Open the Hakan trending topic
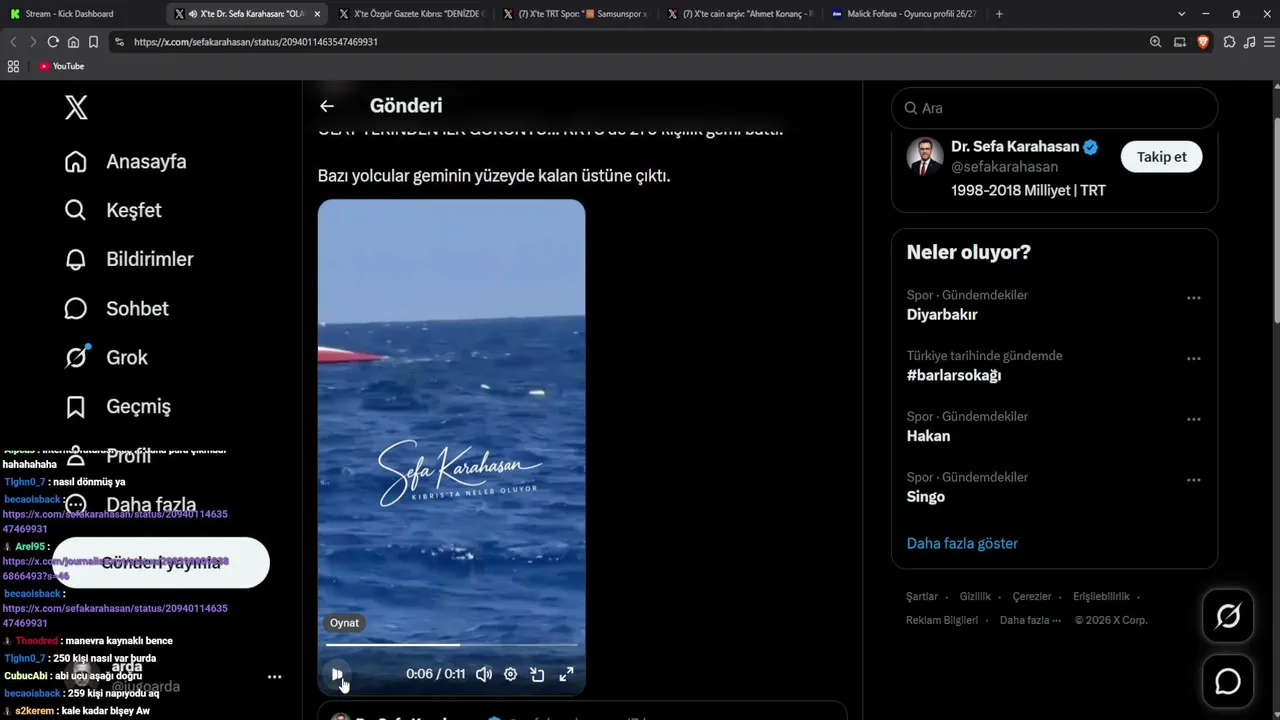The height and width of the screenshot is (720, 1280). pos(929,436)
